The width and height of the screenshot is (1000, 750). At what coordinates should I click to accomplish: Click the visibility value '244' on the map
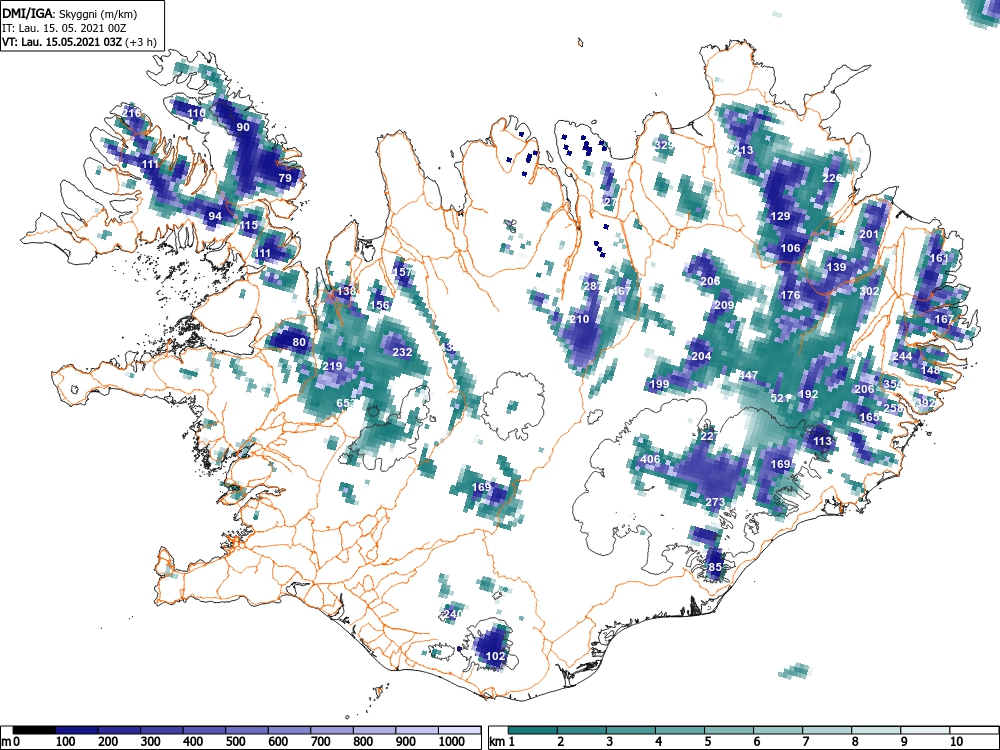coord(902,356)
